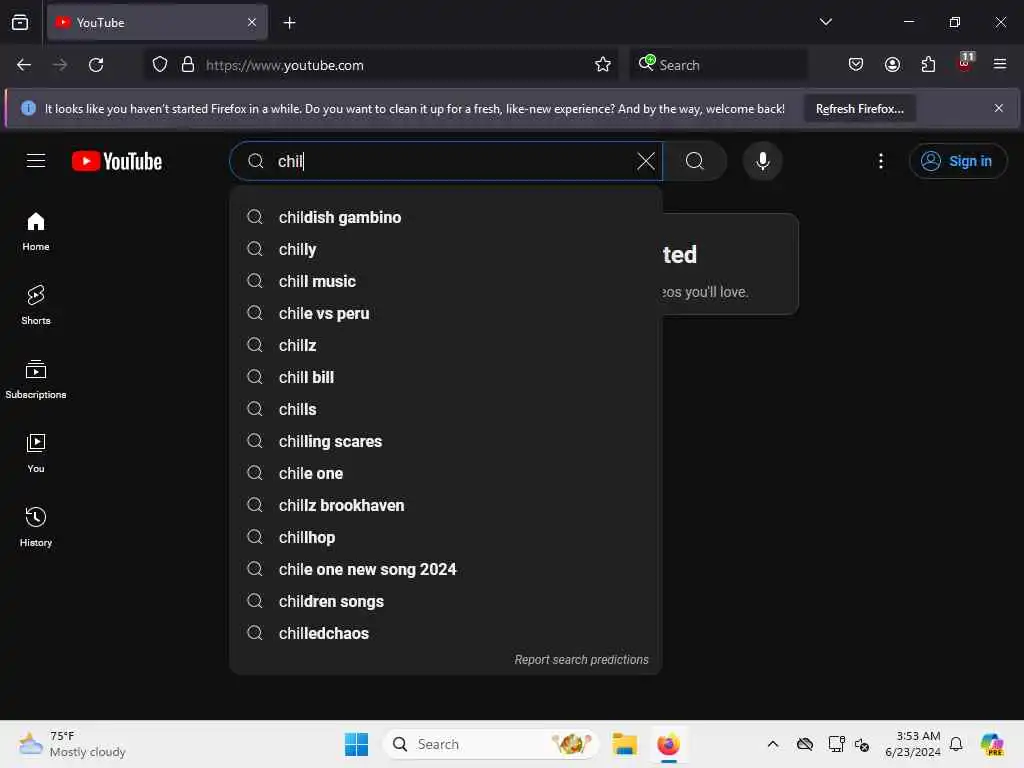Viewport: 1024px width, 768px height.
Task: Open the weather widget on taskbar
Action: point(72,744)
